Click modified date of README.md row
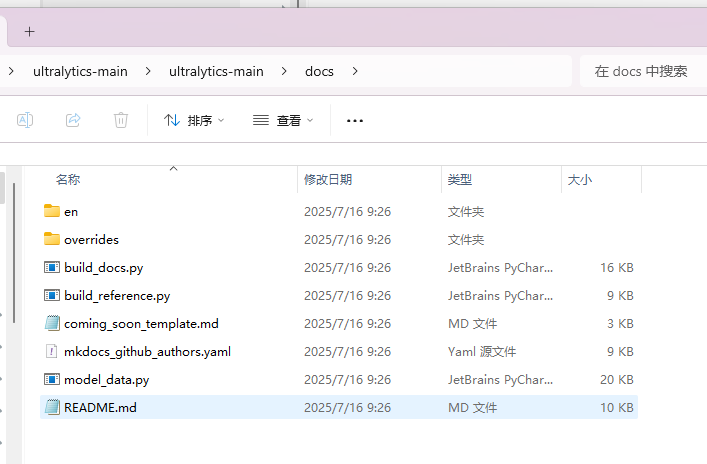The image size is (707, 464). click(348, 408)
